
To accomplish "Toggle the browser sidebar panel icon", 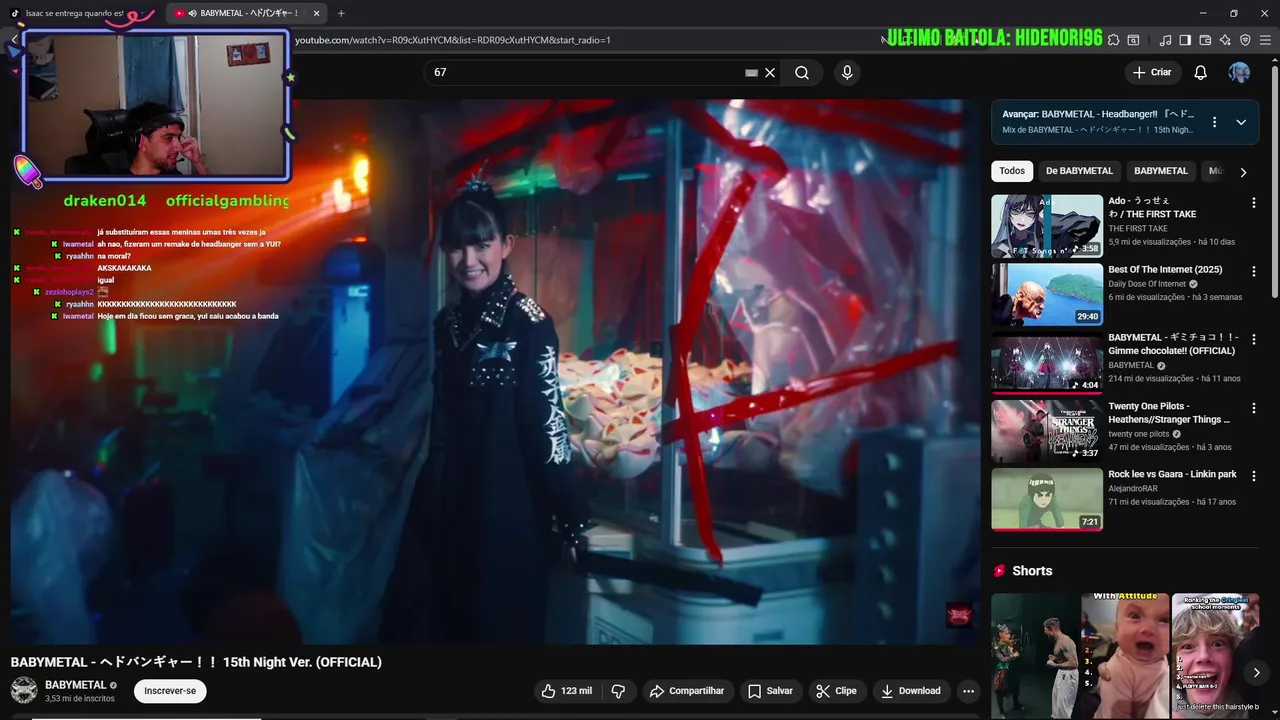I will [x=1185, y=40].
